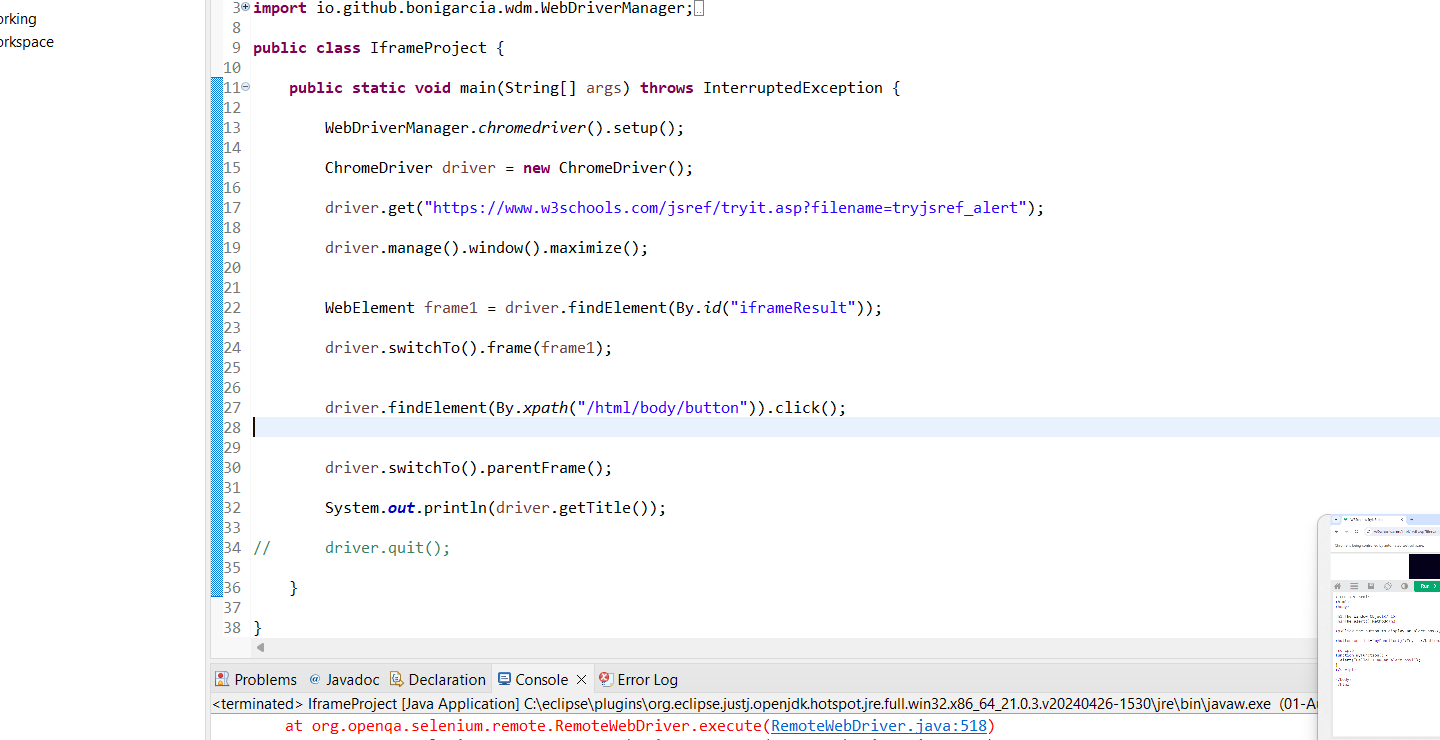Collapse the main method fold marker
The width and height of the screenshot is (1440, 740).
[246, 87]
